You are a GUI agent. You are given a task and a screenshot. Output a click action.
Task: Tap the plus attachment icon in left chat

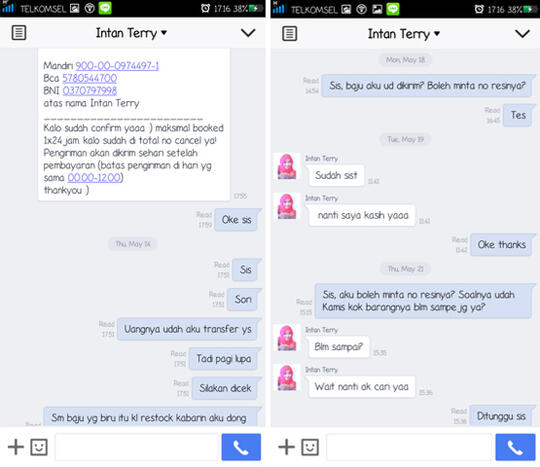click(16, 447)
